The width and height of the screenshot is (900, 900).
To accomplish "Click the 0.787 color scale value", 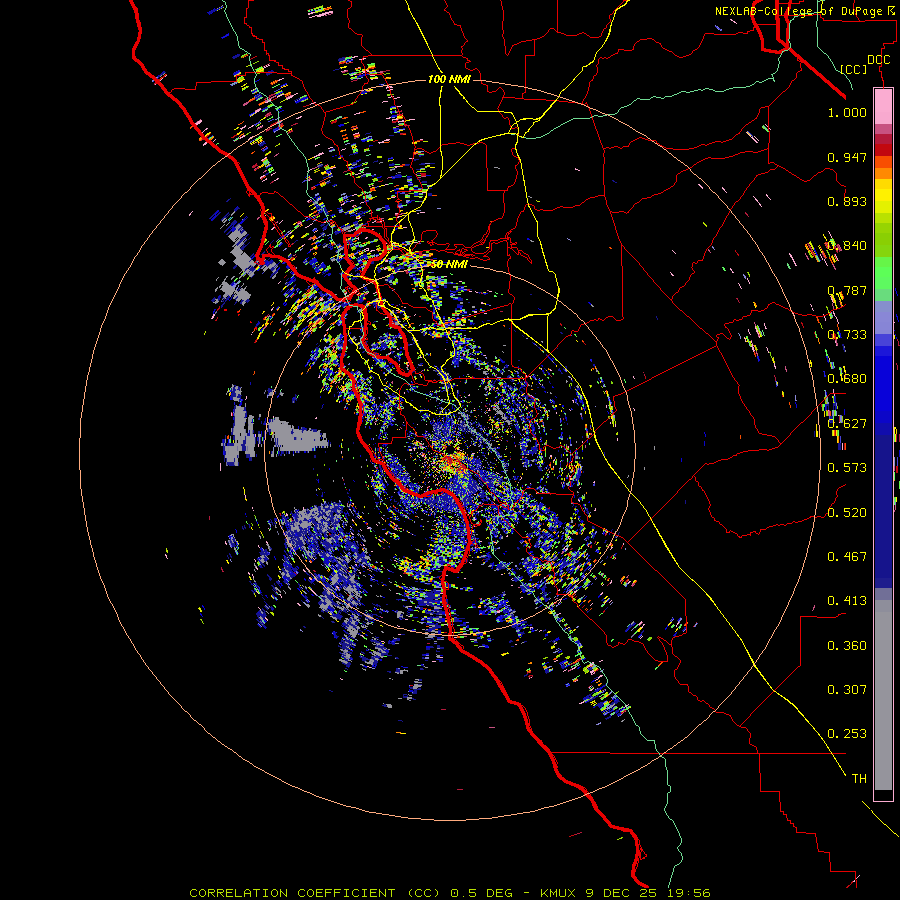I will [x=847, y=290].
